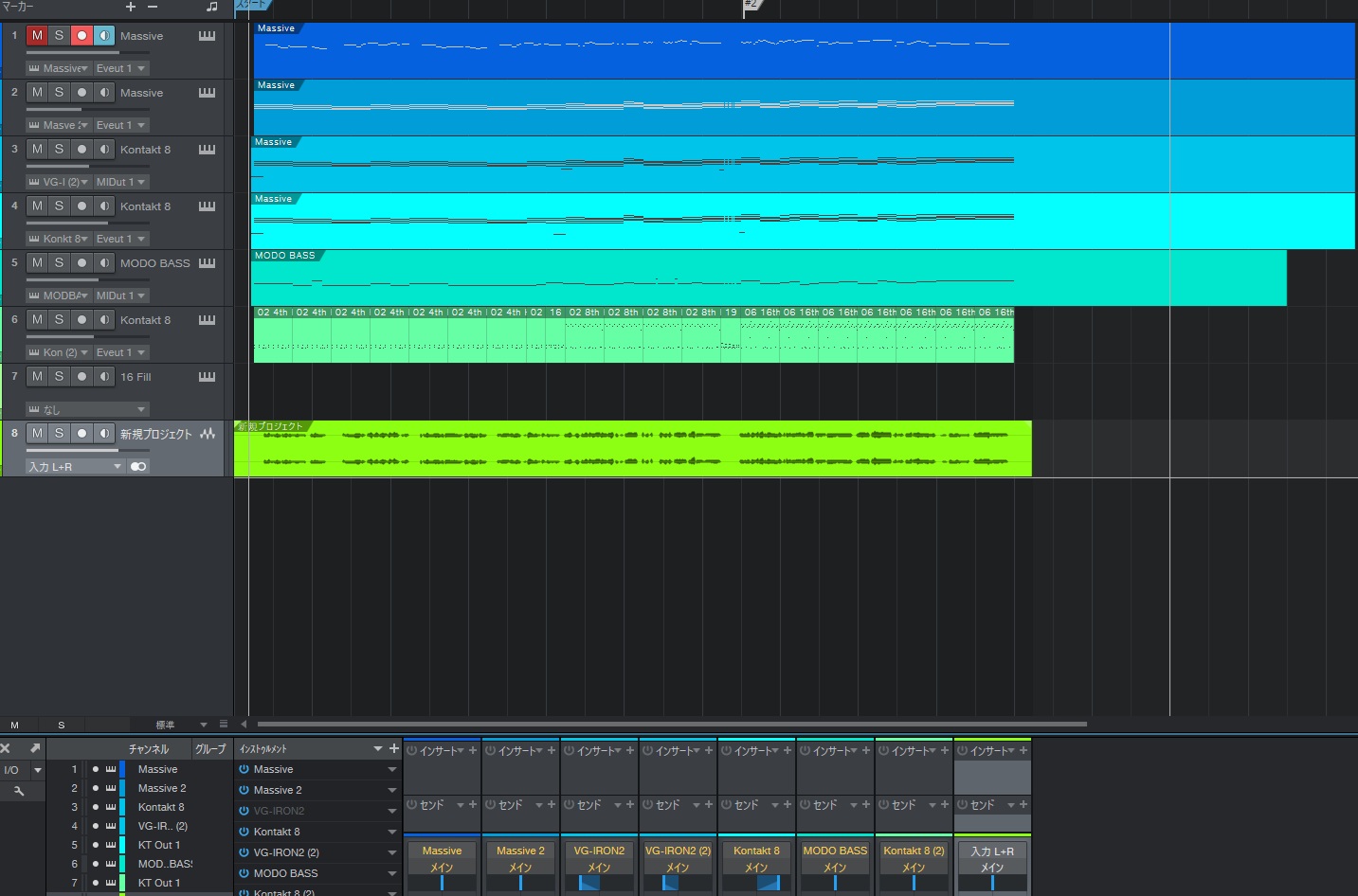Click the add track plus icon

[131, 7]
